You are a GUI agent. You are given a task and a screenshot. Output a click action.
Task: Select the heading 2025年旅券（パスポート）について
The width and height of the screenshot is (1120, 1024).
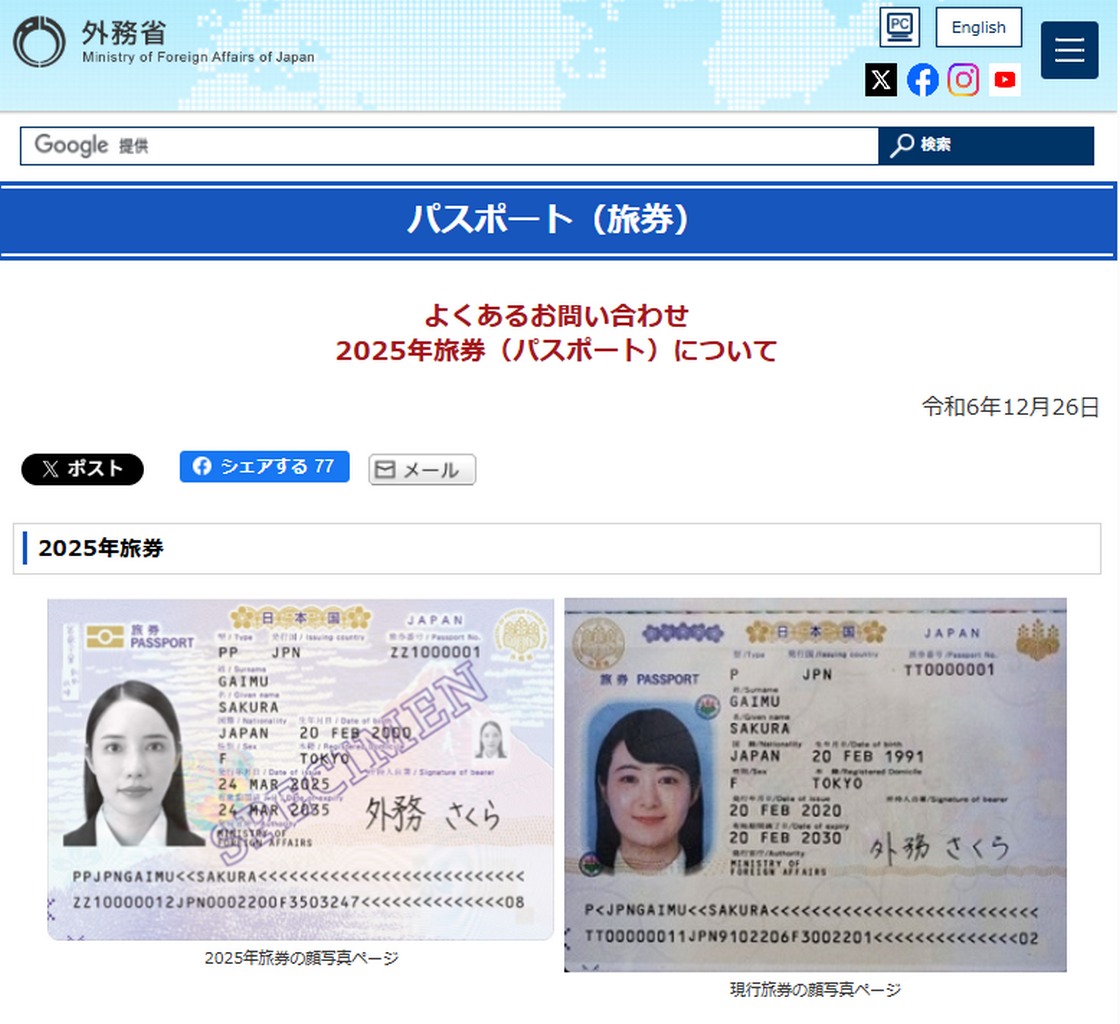point(556,351)
